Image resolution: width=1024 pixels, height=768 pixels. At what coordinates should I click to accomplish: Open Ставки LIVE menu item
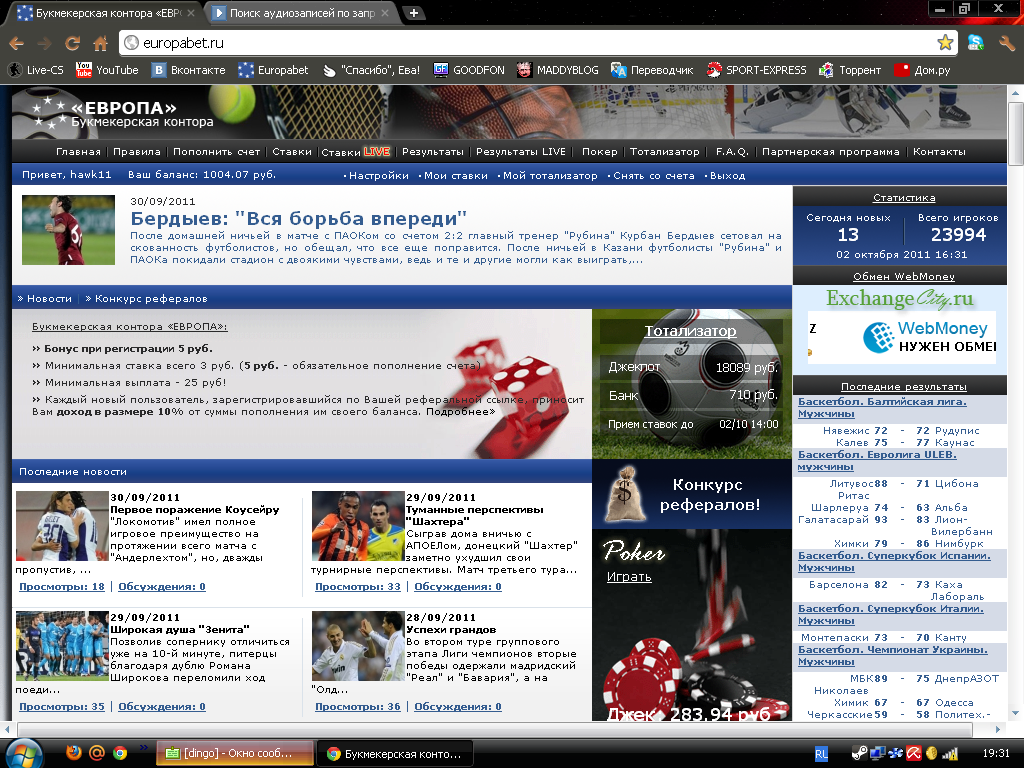tap(355, 152)
